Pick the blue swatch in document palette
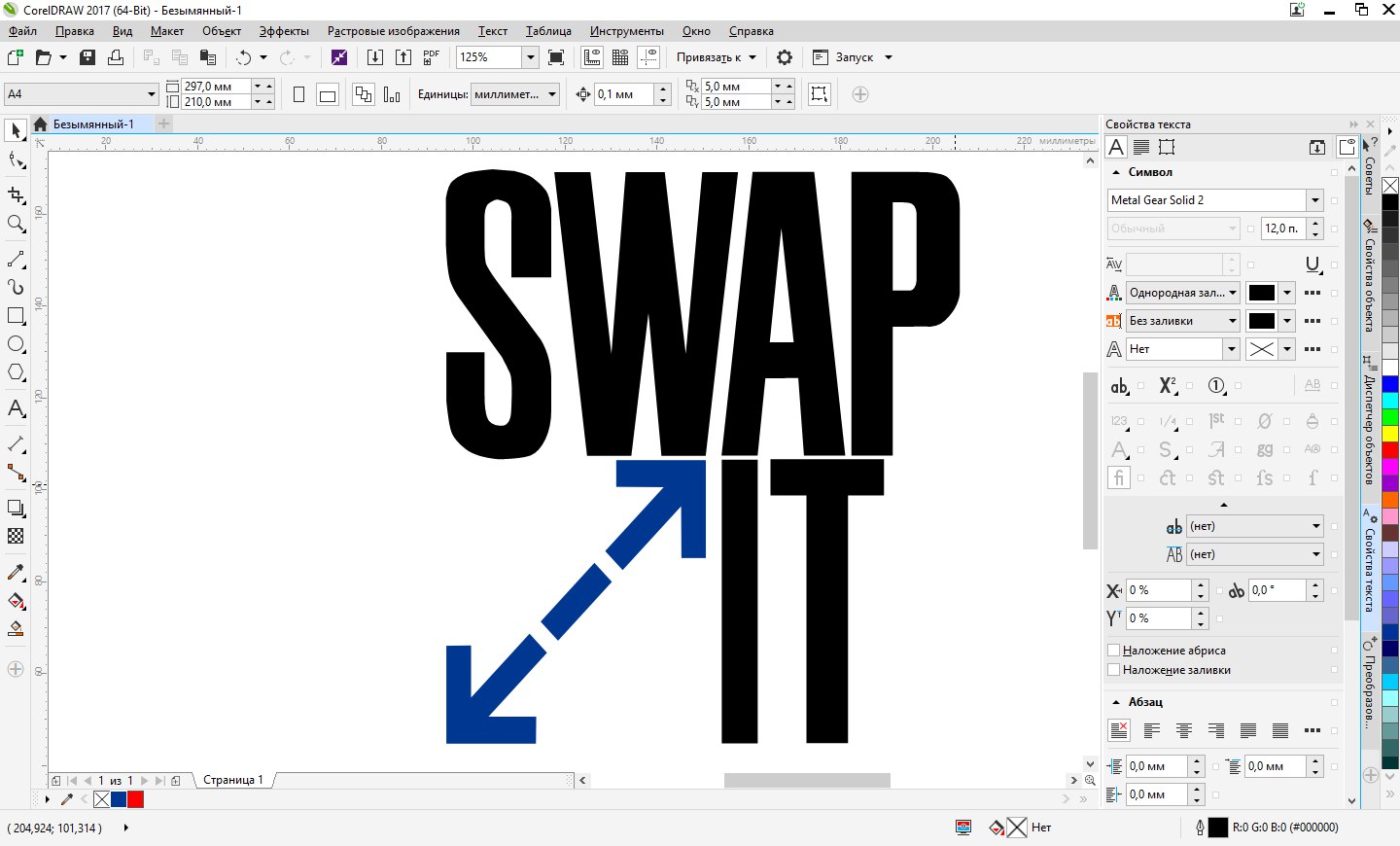 (x=119, y=799)
